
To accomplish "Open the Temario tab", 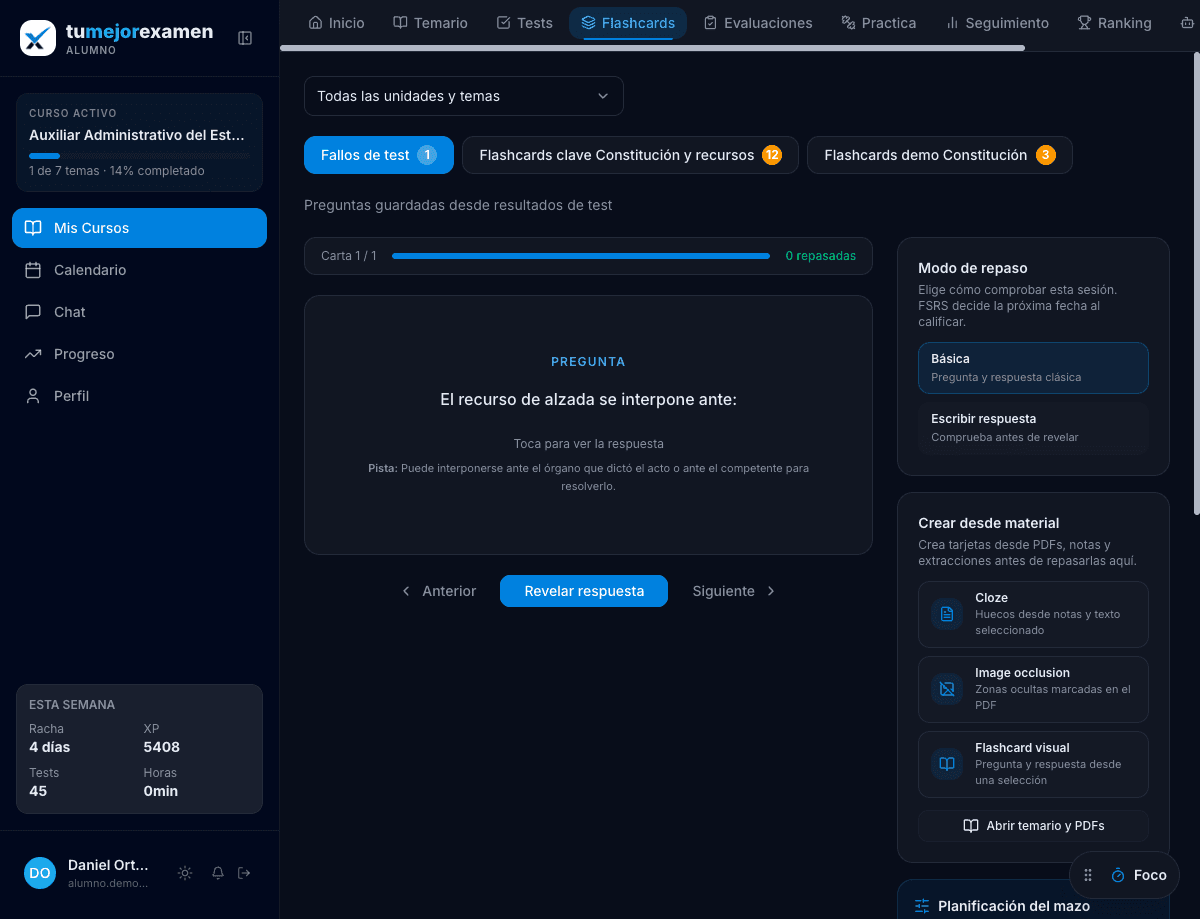I will (x=430, y=23).
